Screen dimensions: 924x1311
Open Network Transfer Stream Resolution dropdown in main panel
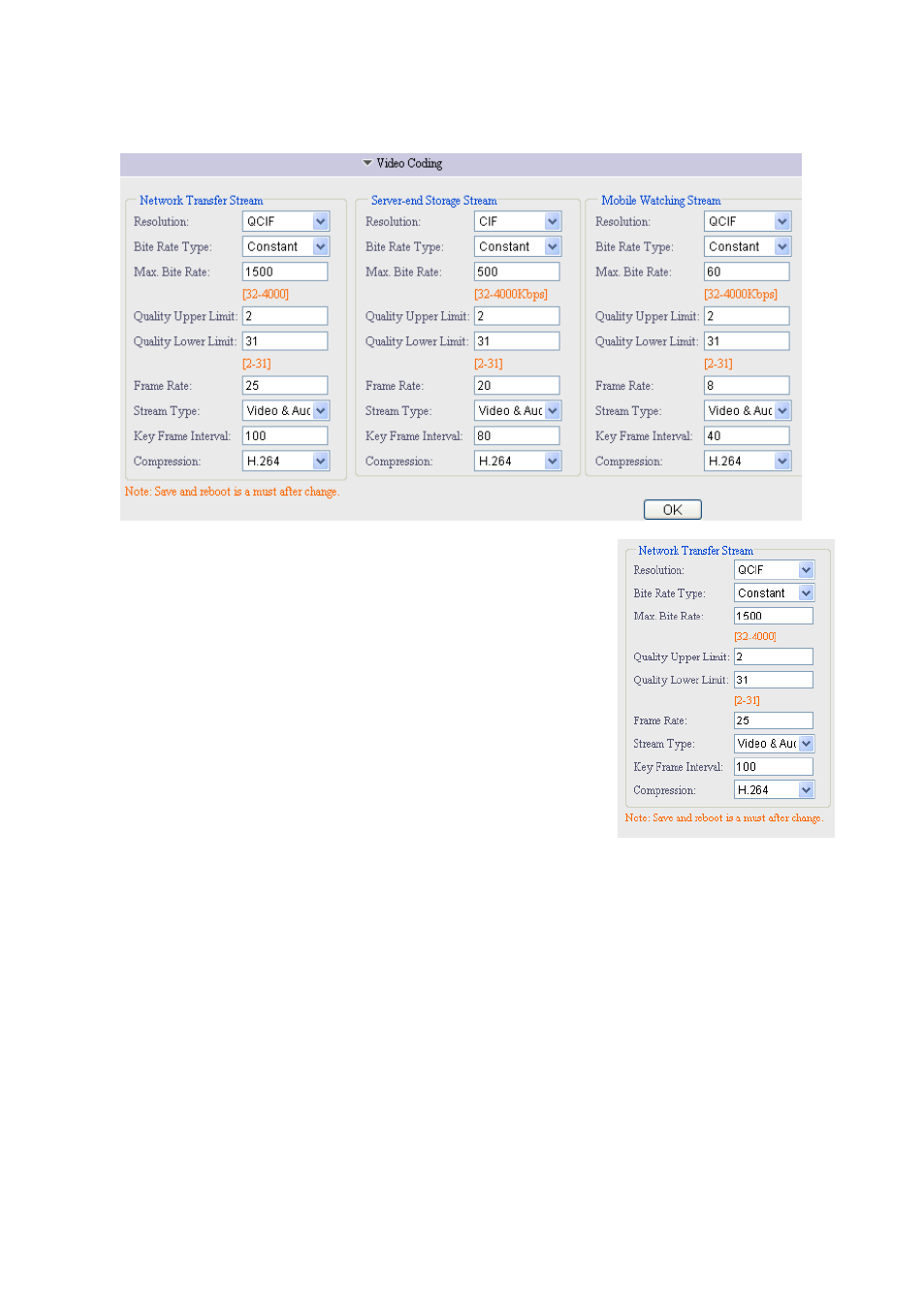click(x=286, y=222)
